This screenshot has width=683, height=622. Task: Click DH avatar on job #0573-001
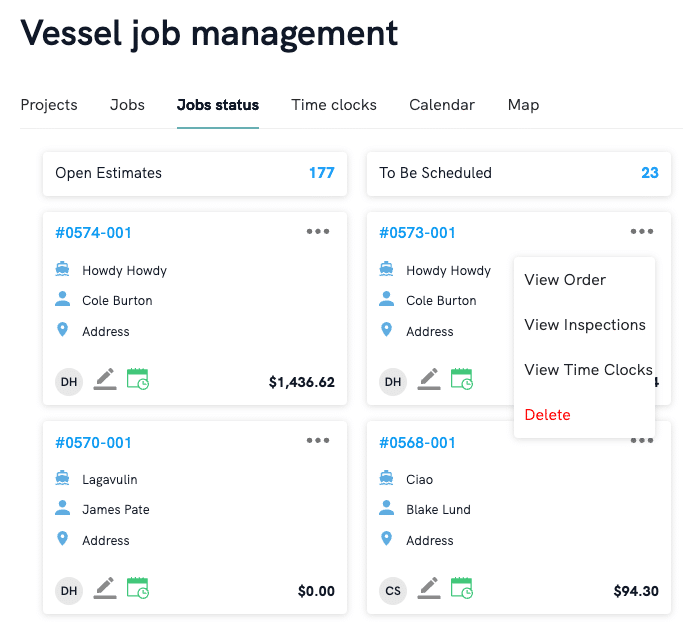(x=393, y=382)
